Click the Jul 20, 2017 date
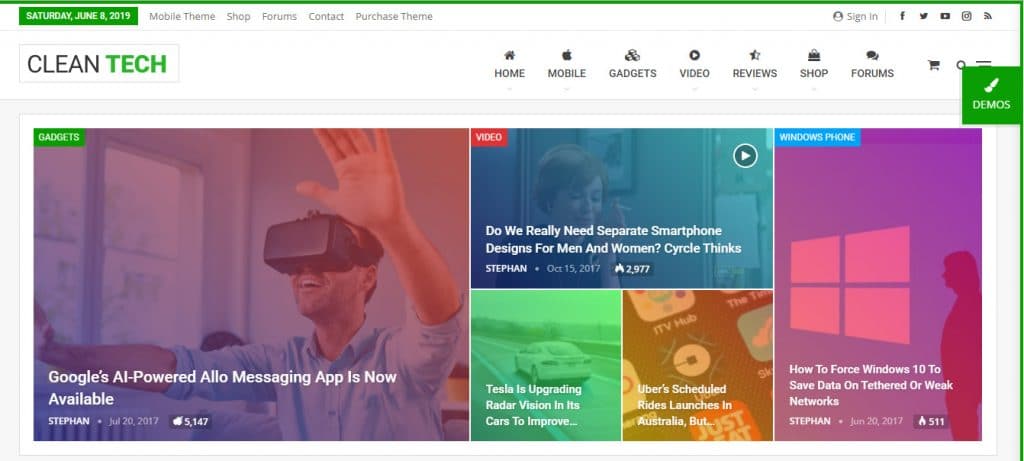Screen dimensions: 1024x461 tap(134, 421)
